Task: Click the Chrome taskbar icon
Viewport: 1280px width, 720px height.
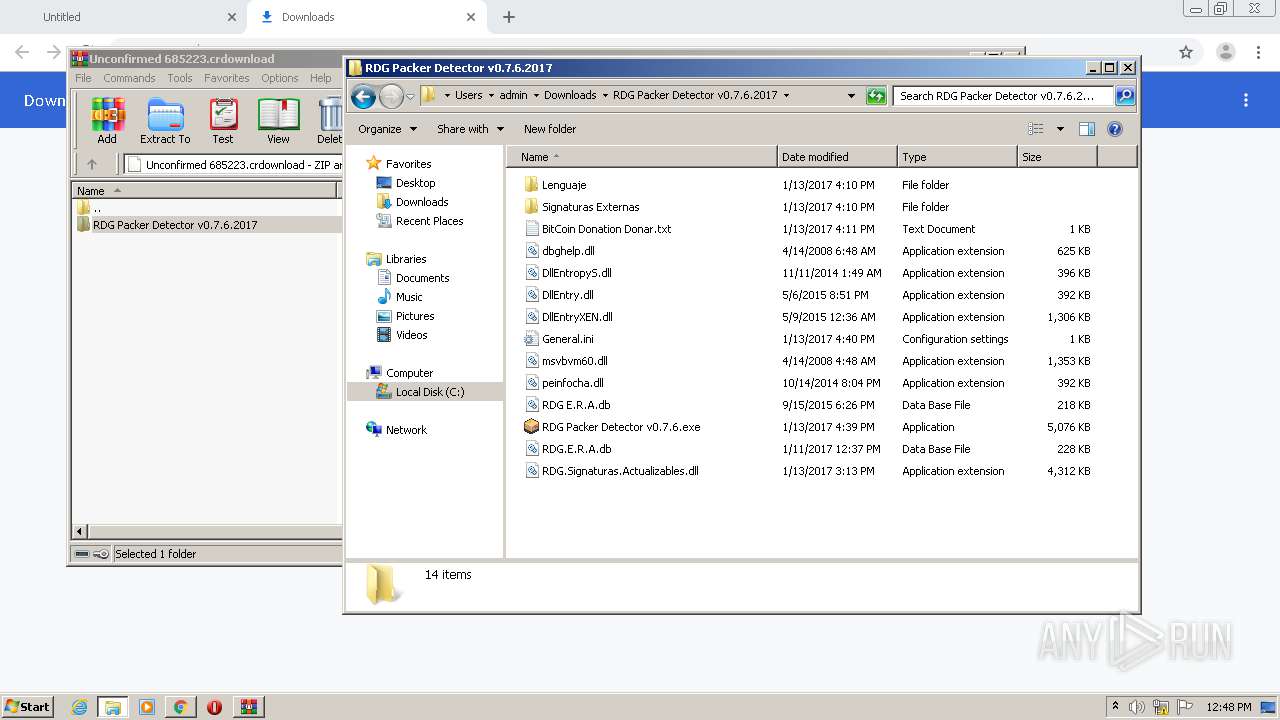Action: point(180,707)
